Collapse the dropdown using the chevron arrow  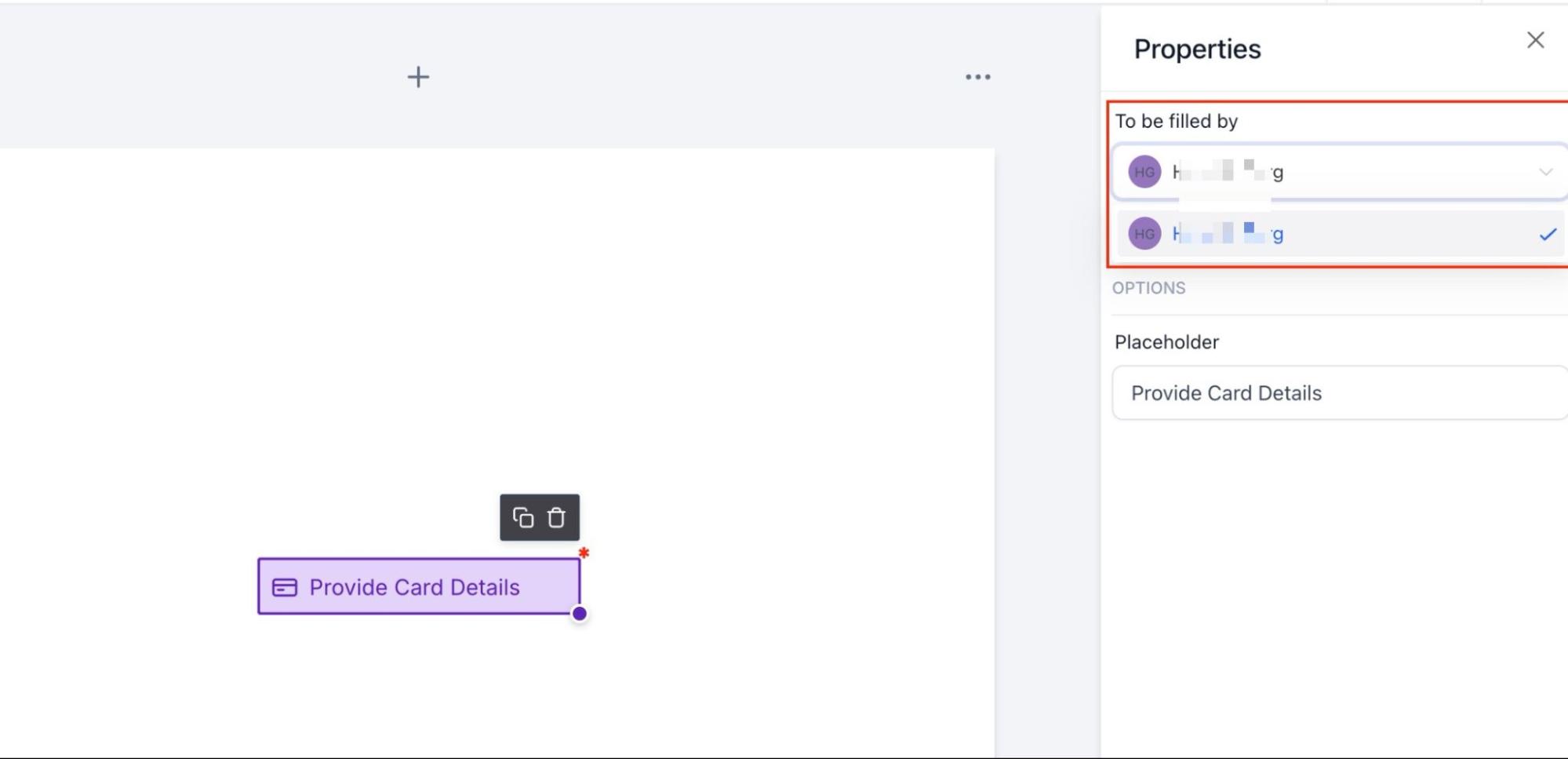coord(1545,172)
